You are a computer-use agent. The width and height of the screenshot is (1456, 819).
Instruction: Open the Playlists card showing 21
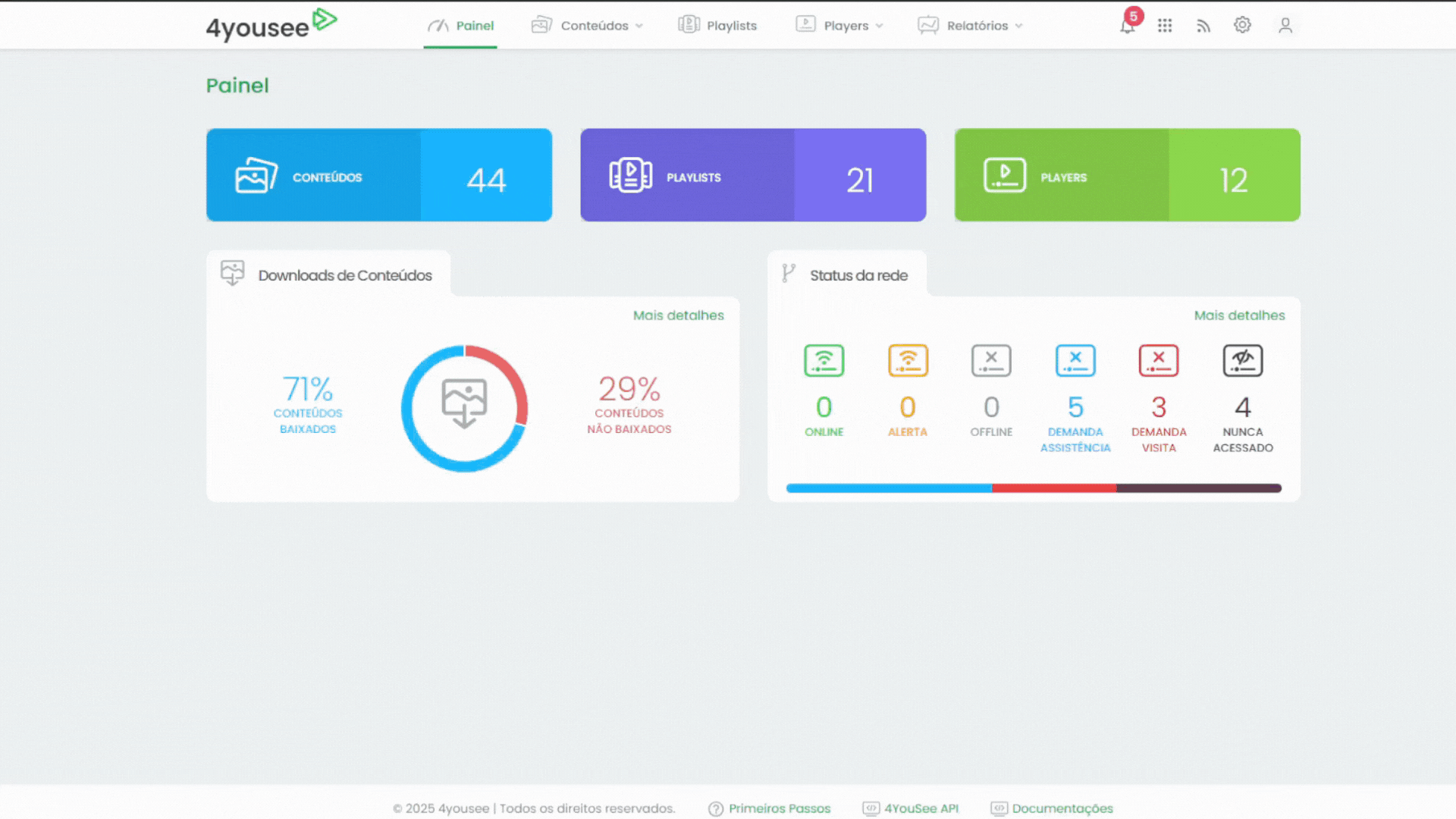tap(753, 175)
